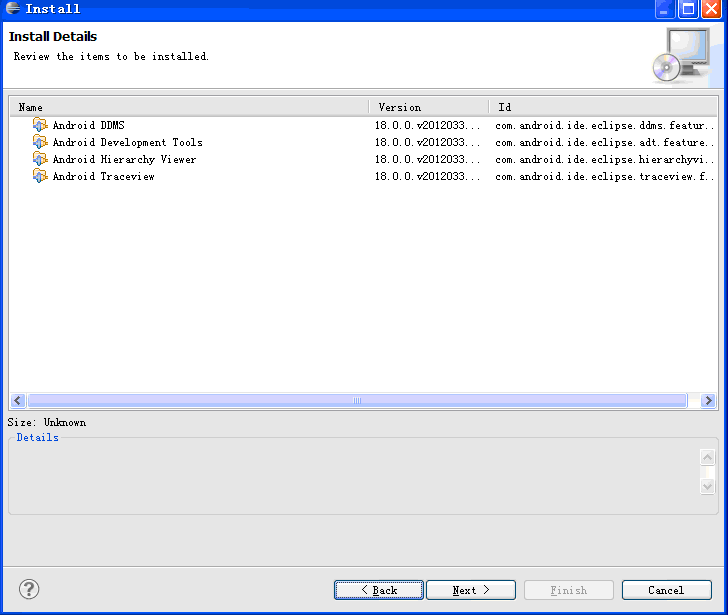The image size is (728, 615).
Task: Click the Version column header
Action: tap(429, 107)
